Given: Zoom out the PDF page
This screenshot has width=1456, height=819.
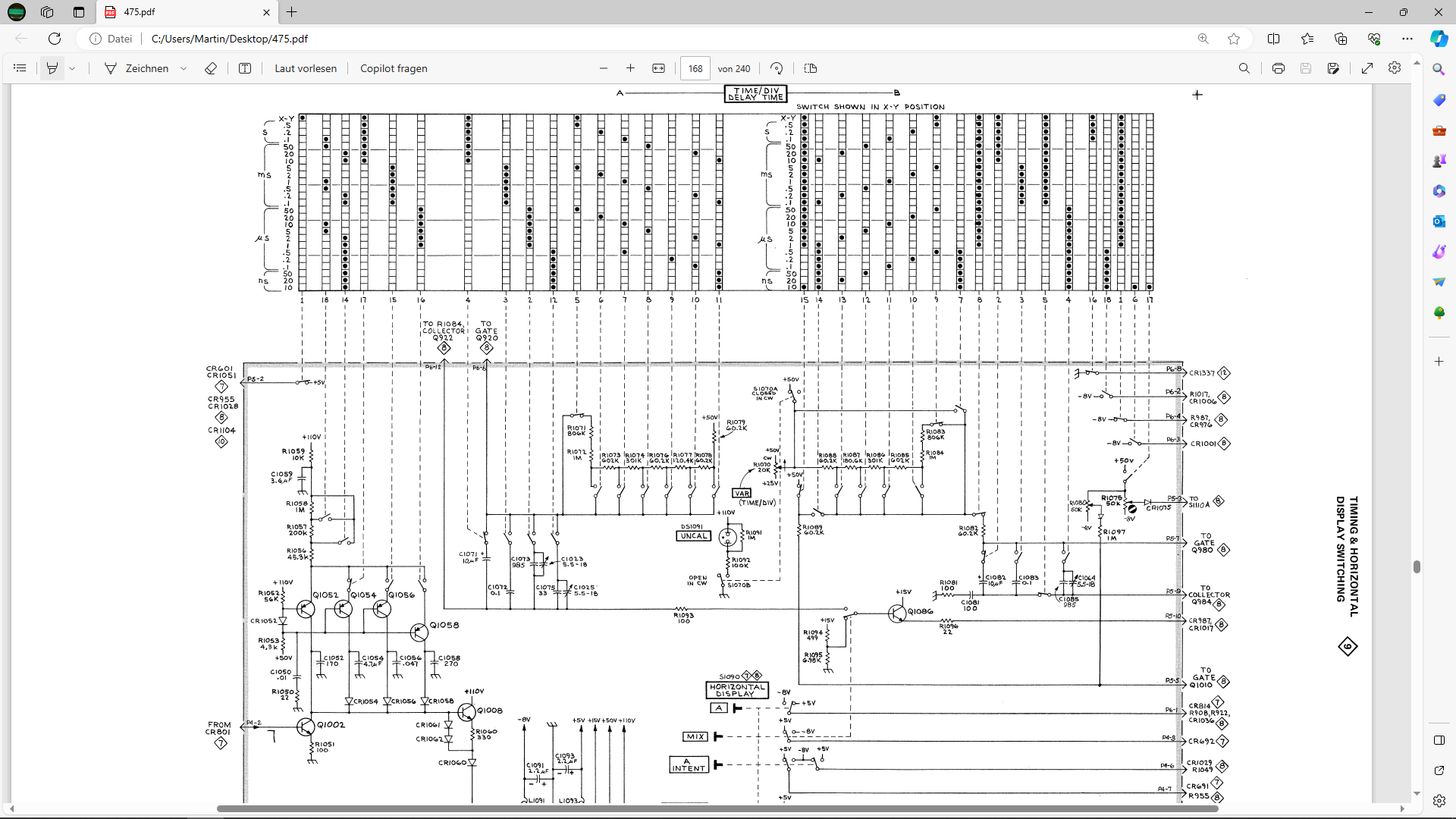Looking at the screenshot, I should (604, 68).
